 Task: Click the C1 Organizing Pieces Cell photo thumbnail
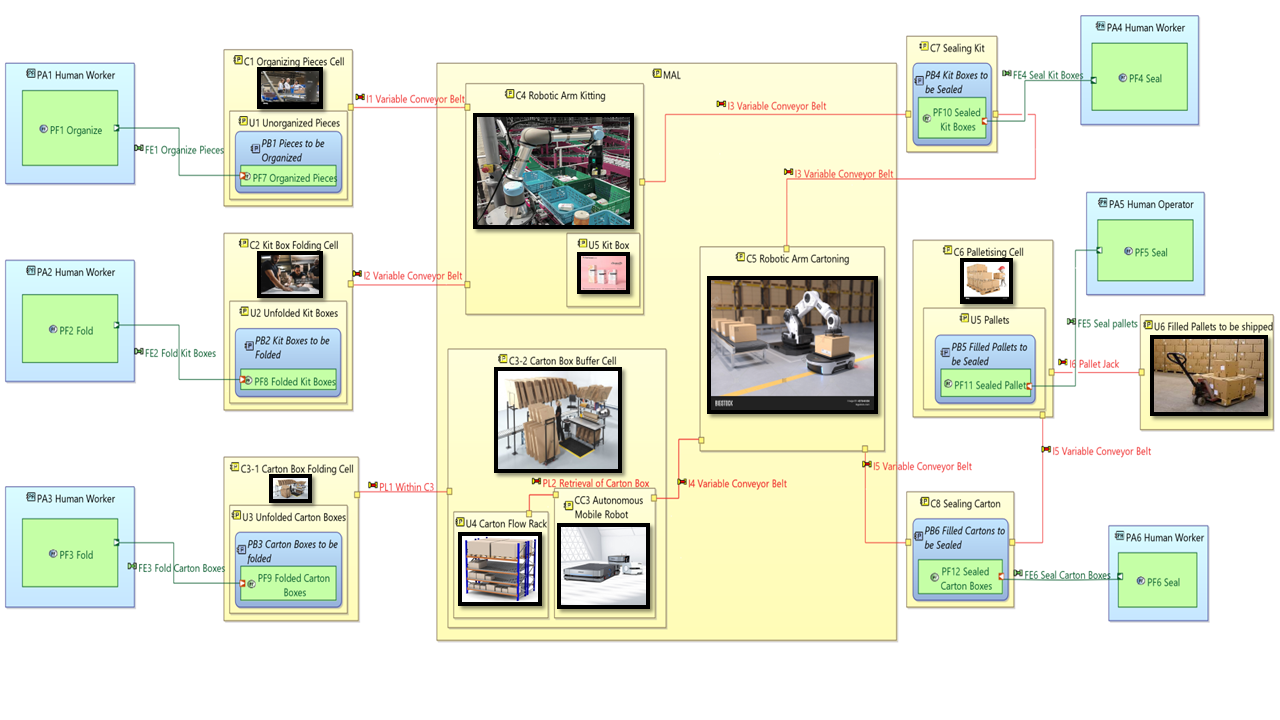(x=290, y=88)
